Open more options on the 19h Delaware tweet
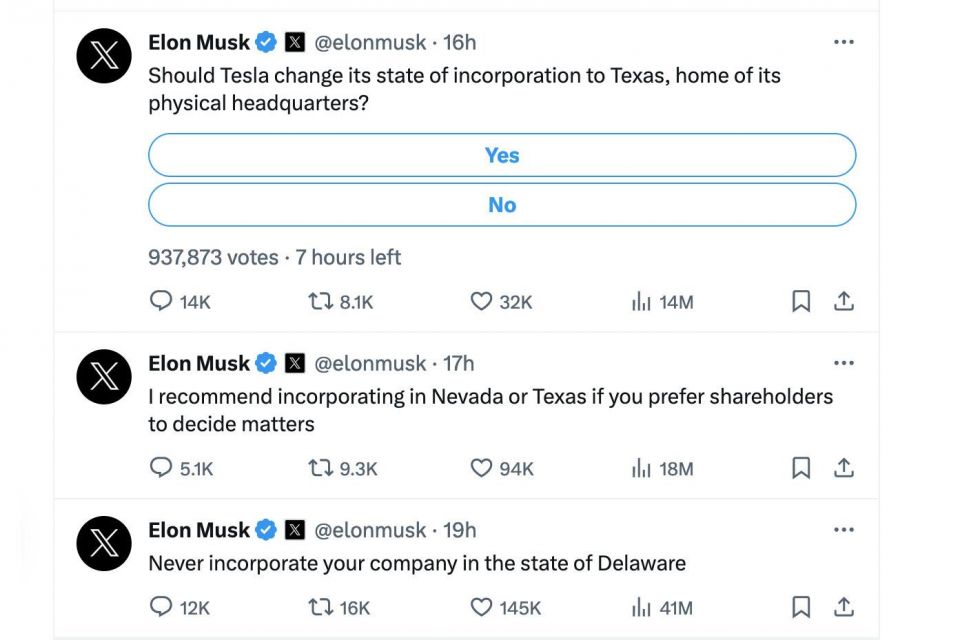 [844, 529]
